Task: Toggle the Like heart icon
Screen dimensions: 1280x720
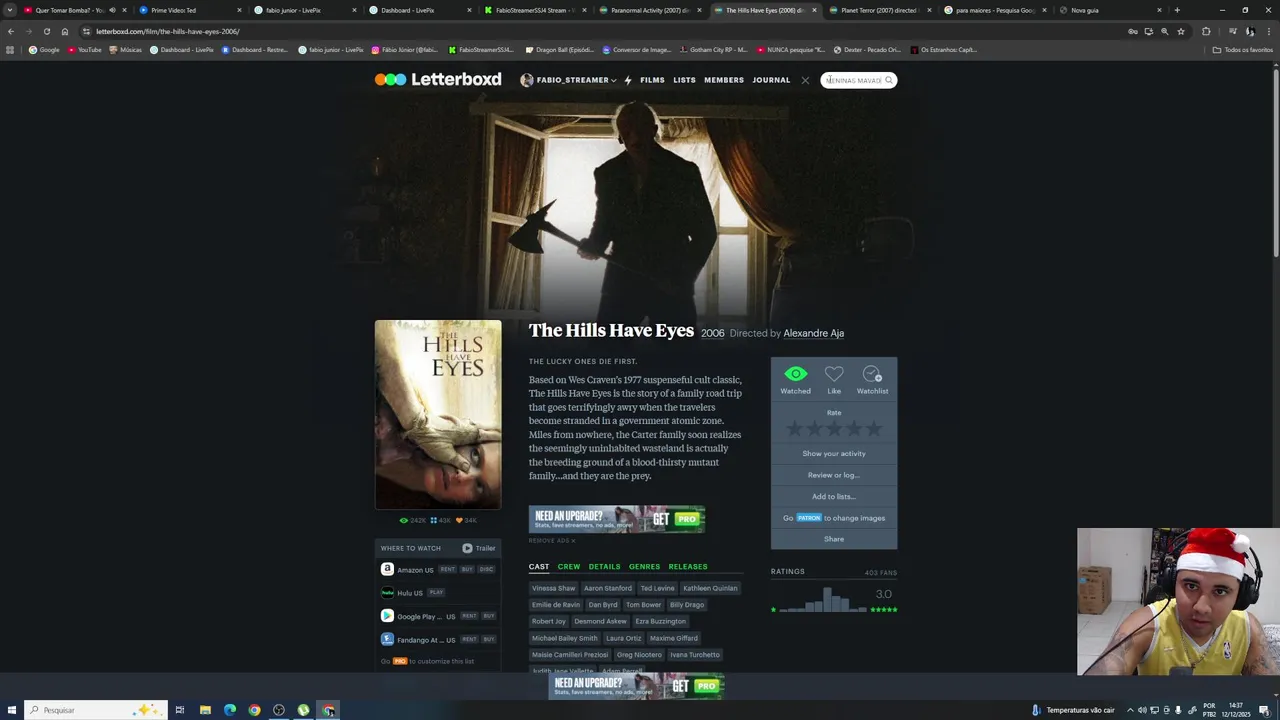Action: coord(834,374)
